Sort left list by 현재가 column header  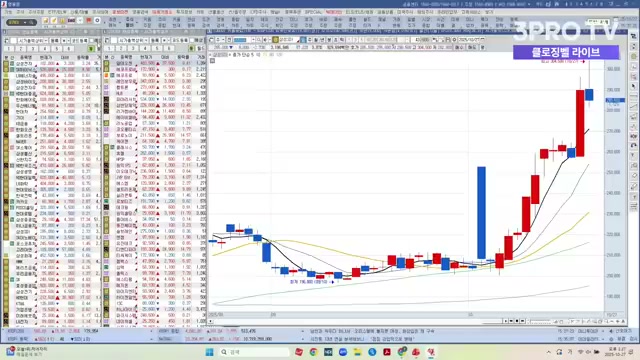(46, 58)
